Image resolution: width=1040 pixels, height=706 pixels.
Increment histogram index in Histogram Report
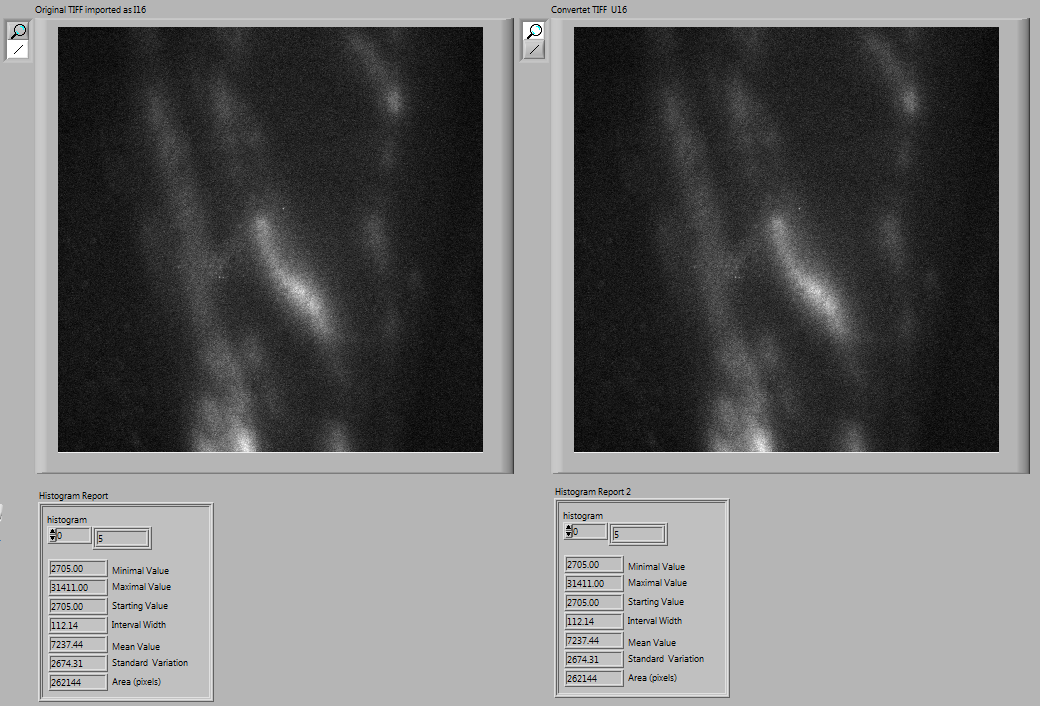(x=52, y=532)
